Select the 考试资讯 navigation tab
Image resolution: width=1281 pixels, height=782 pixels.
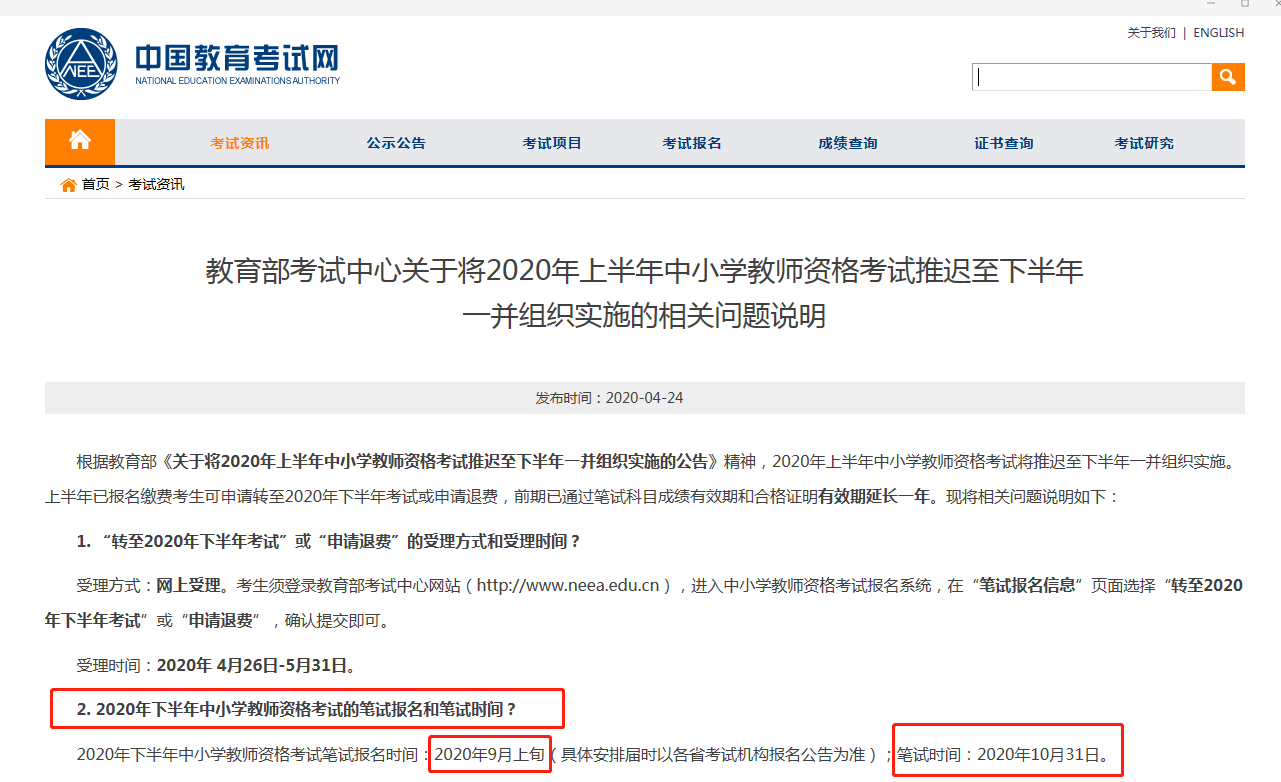239,143
